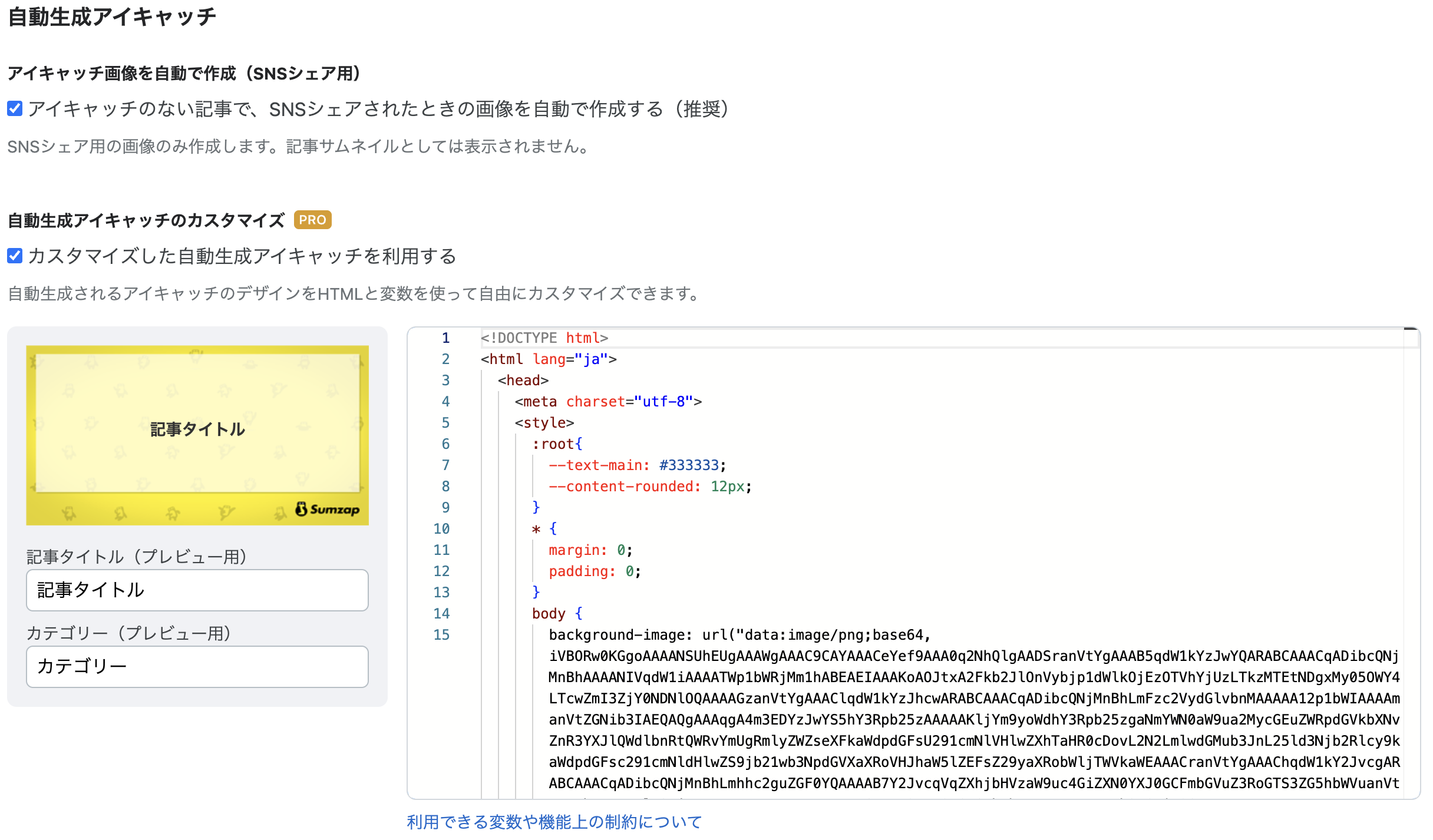Click the eyecatch preview thumbnail image
The height and width of the screenshot is (840, 1433).
(x=197, y=435)
